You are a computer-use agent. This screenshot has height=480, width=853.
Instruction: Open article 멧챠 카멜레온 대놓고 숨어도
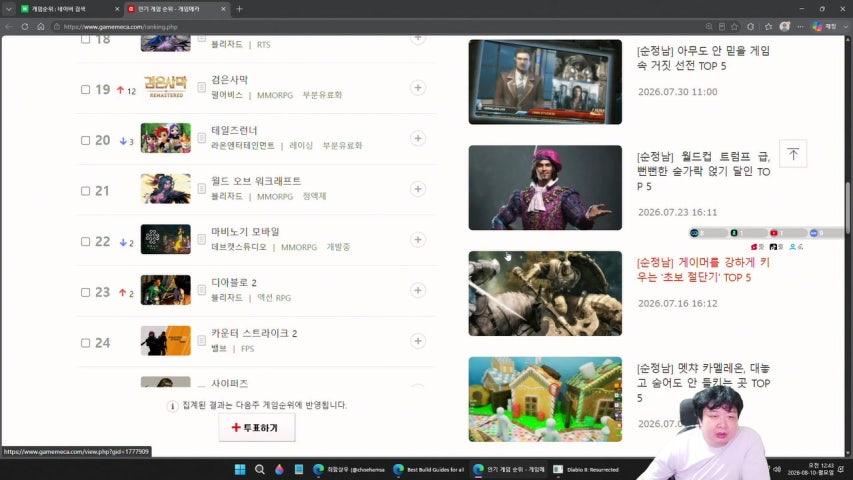pos(703,383)
